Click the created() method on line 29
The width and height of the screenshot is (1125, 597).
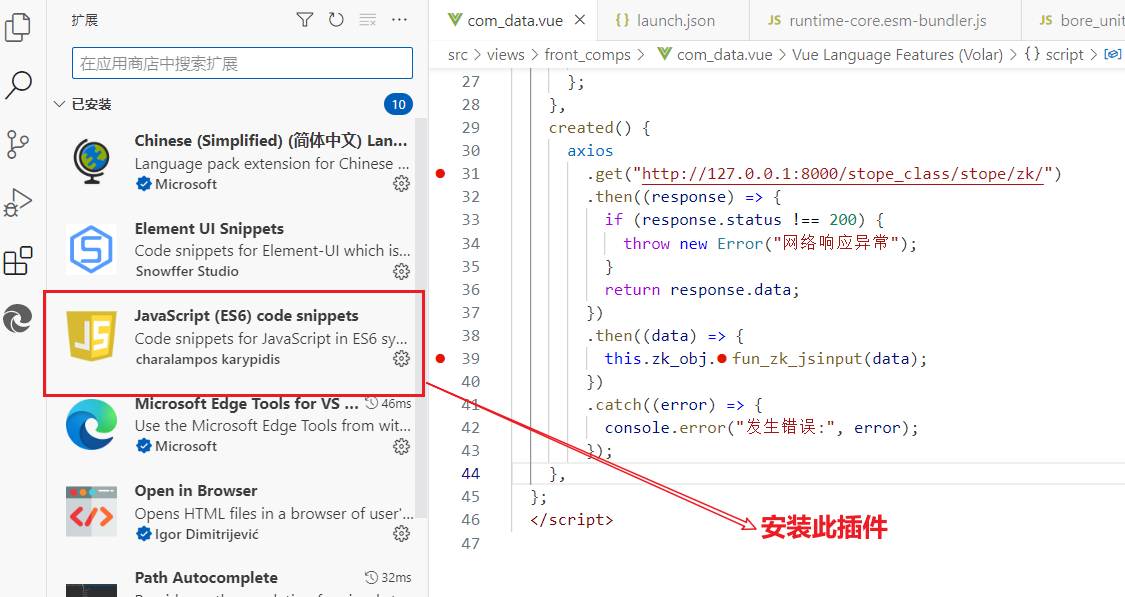[590, 128]
